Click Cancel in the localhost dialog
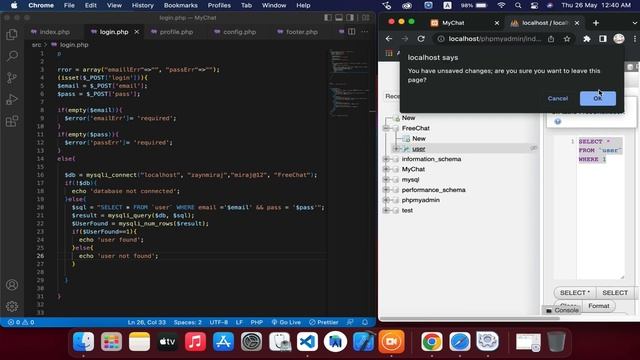Viewport: 640px width, 360px height. [x=558, y=98]
